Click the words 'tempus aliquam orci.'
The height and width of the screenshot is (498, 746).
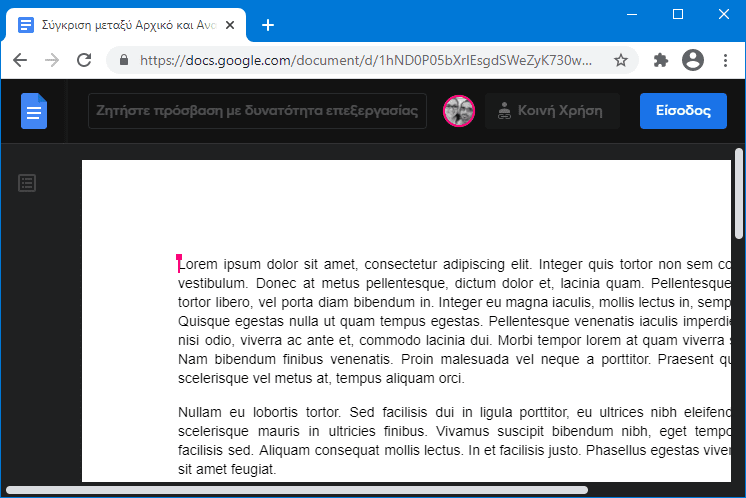pyautogui.click(x=400, y=379)
